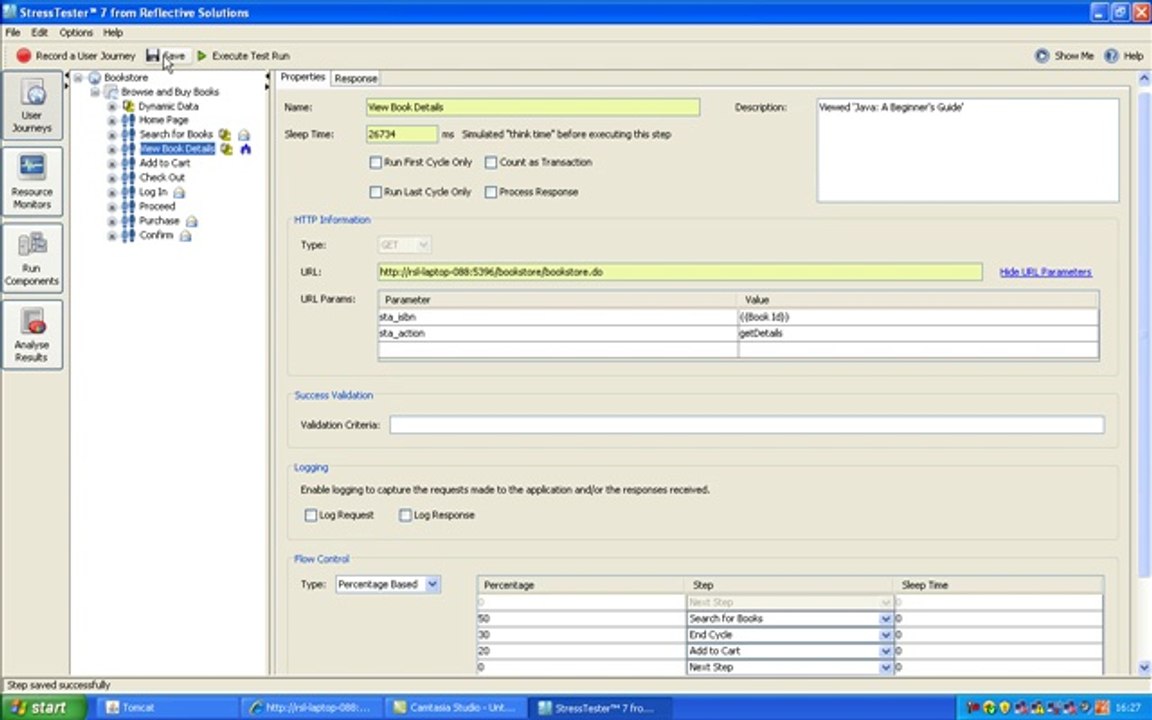Open the Analyse Results panel
This screenshot has height=720, width=1152.
(x=32, y=335)
